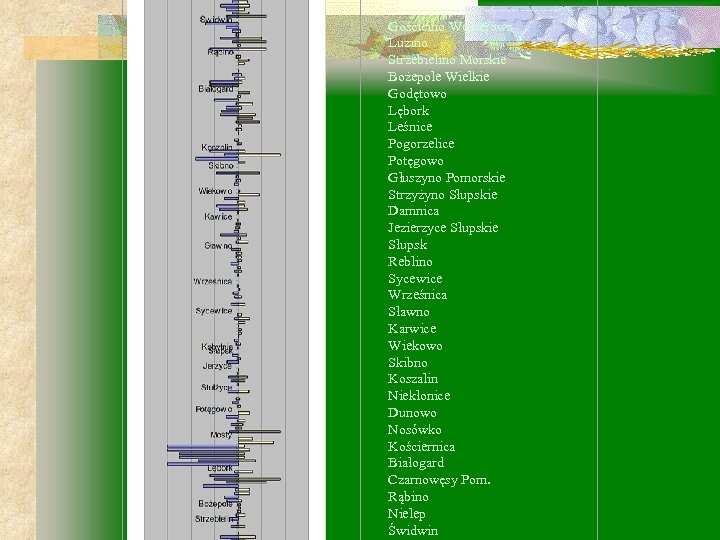The image size is (720, 540).
Task: Select the Sławno axis label on the chart
Action: [218, 246]
